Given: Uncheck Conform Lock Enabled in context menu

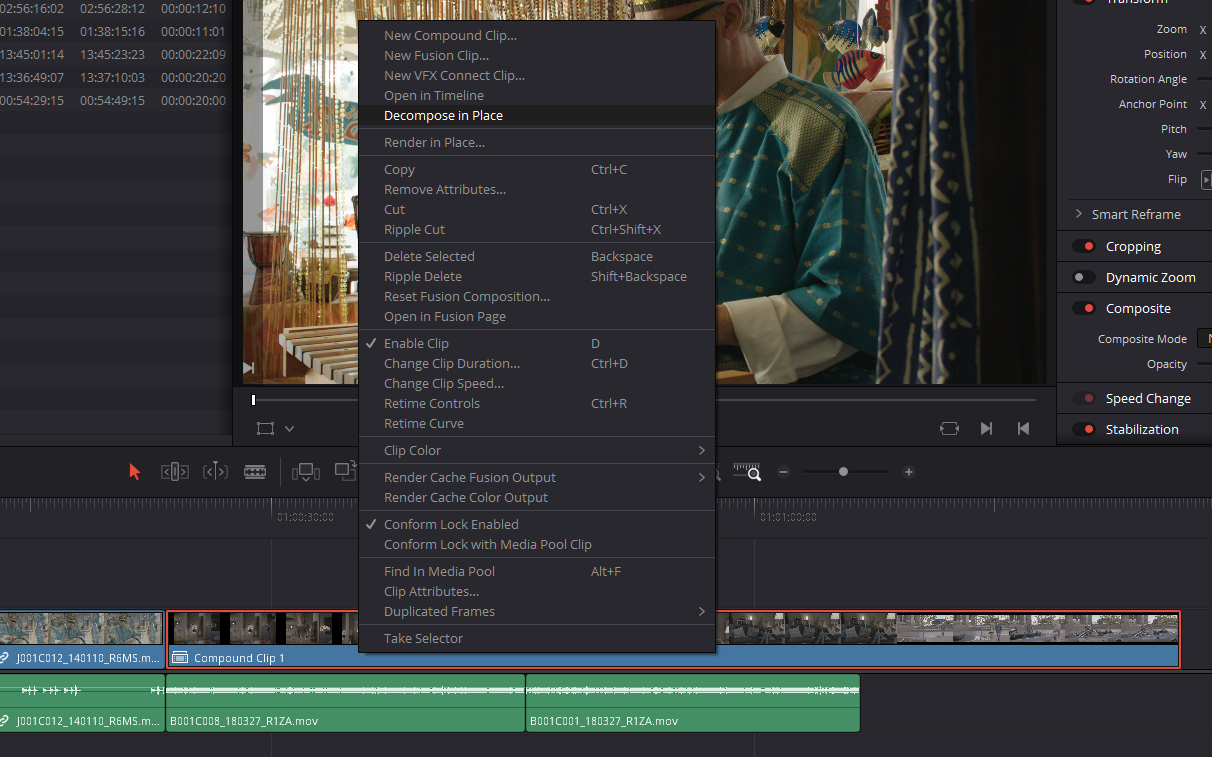Looking at the screenshot, I should coord(537,524).
